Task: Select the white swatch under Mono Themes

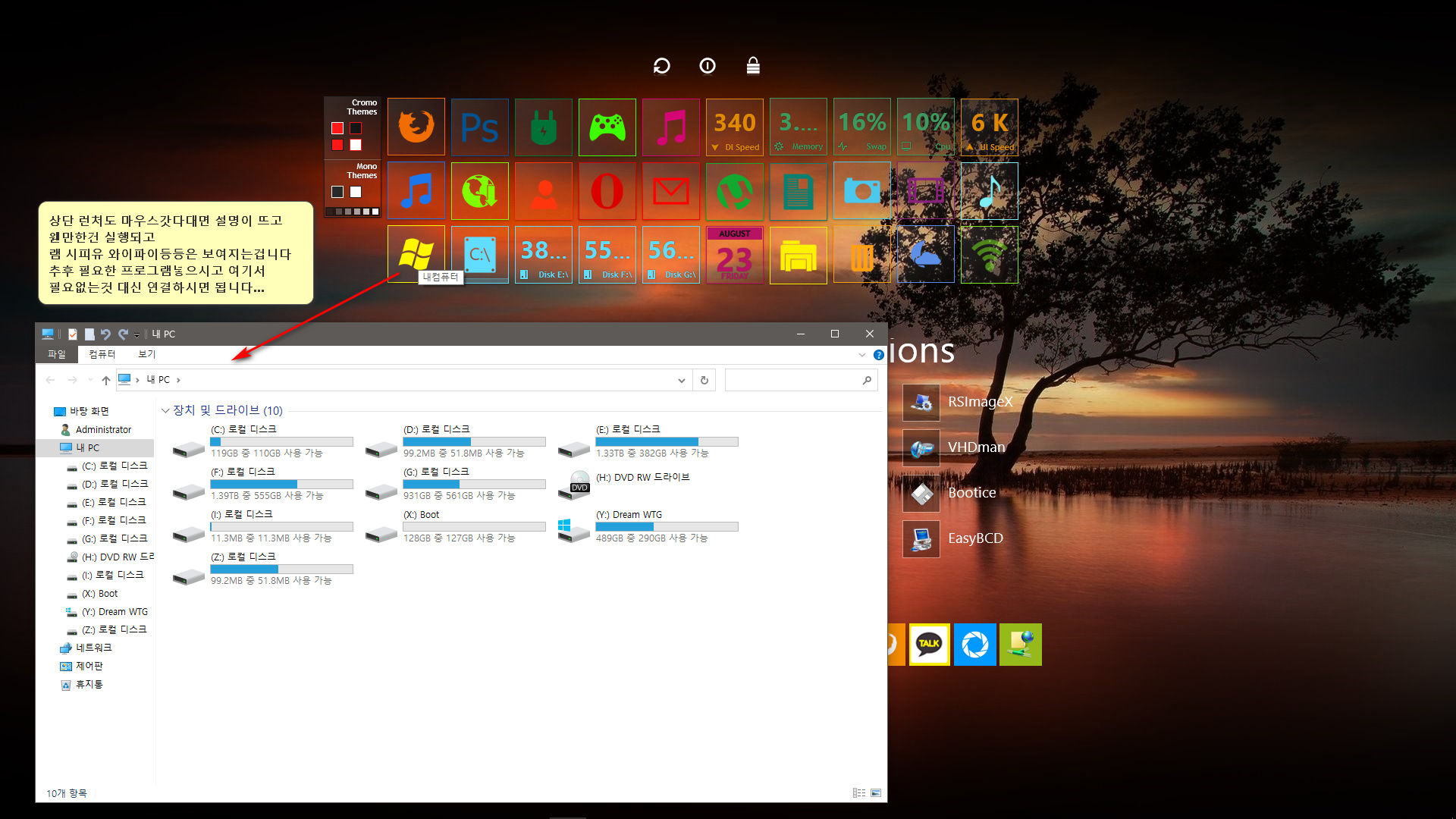Action: coord(356,192)
